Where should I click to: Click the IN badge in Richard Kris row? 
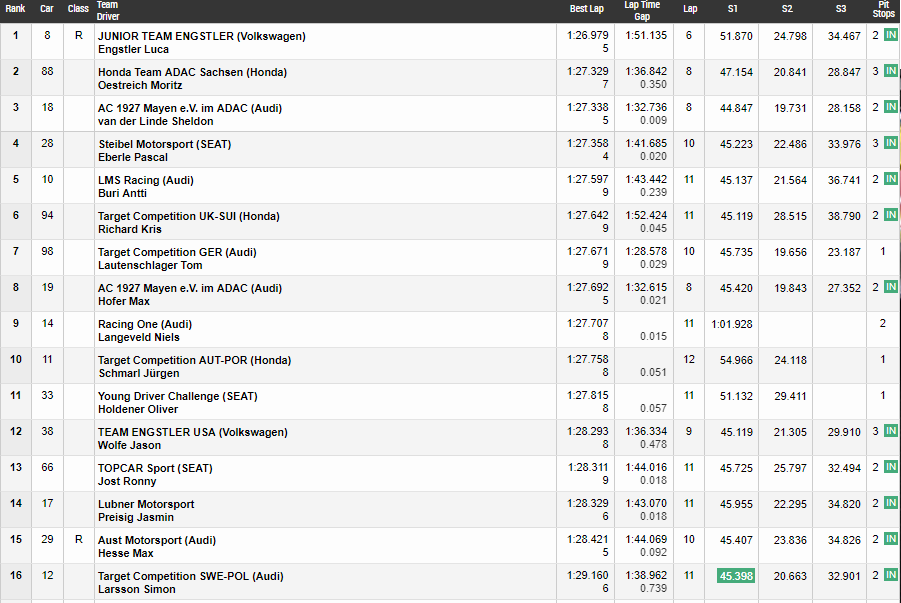point(891,215)
